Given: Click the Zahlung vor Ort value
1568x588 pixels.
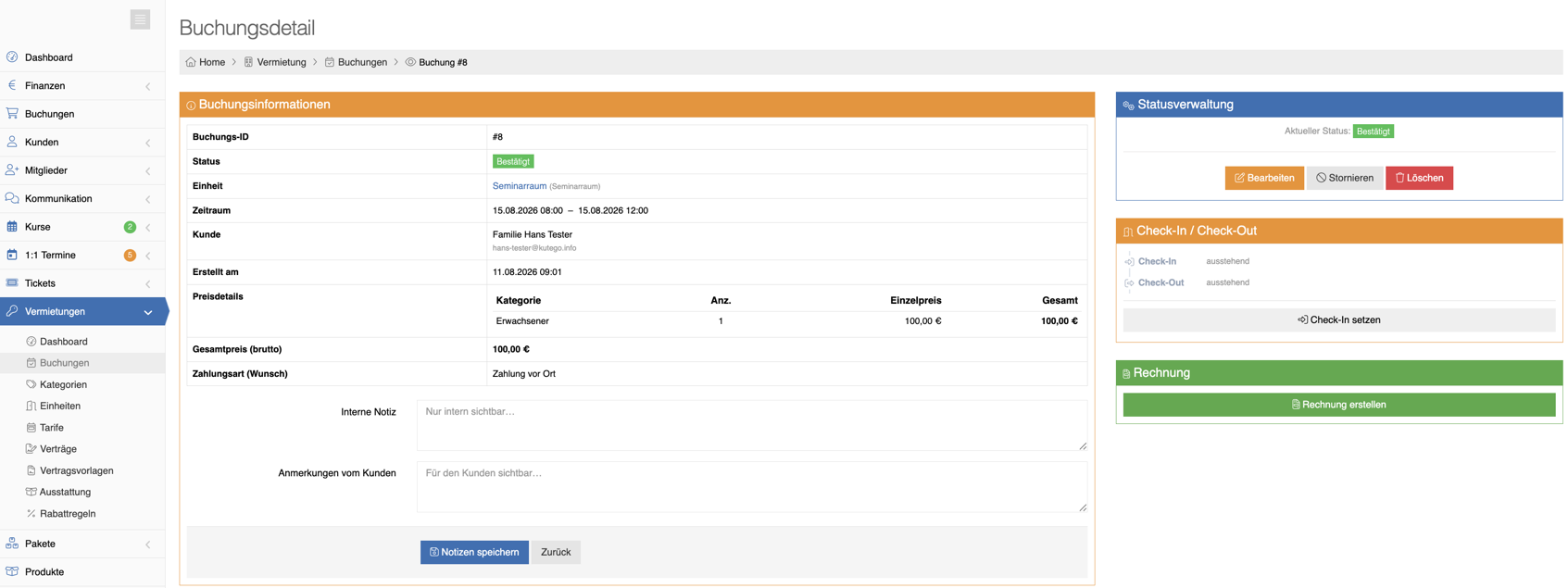Looking at the screenshot, I should pos(524,374).
